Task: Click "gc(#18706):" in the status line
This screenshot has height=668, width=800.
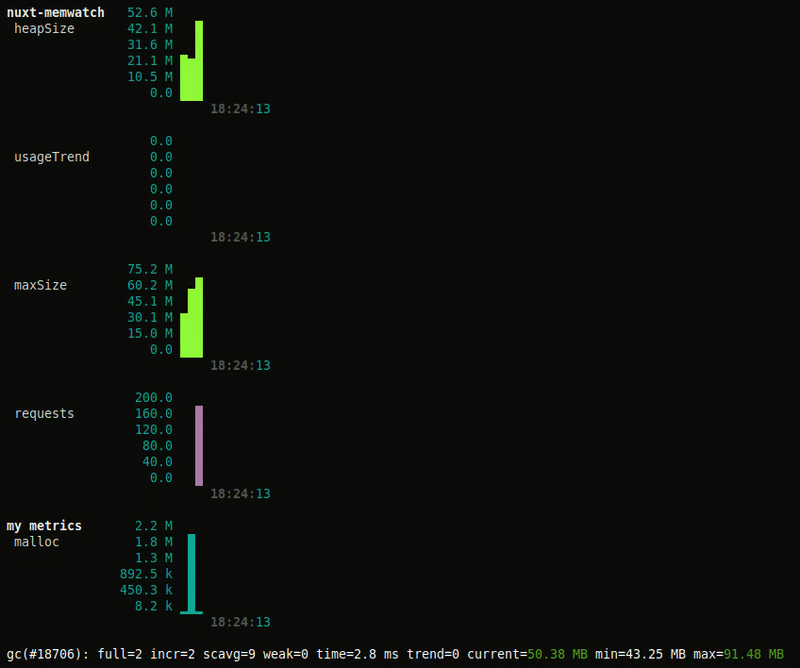Action: [x=47, y=654]
